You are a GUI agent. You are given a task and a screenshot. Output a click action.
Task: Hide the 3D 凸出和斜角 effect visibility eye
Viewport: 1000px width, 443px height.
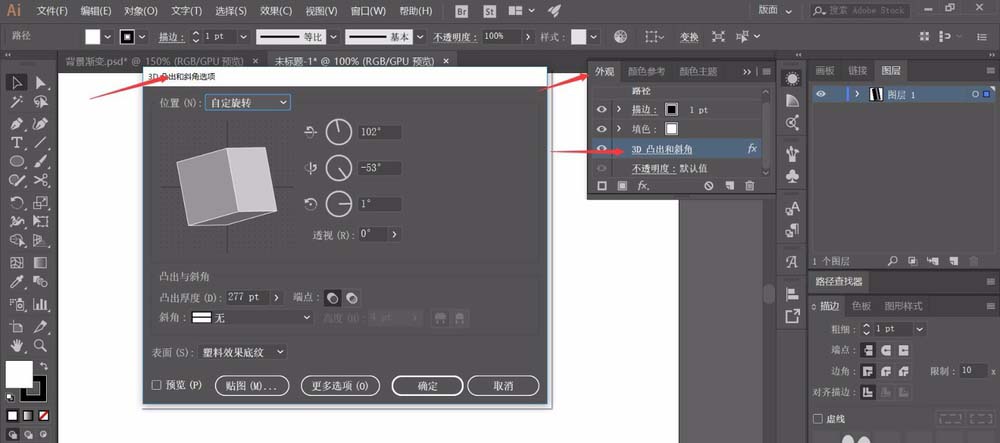coord(601,149)
